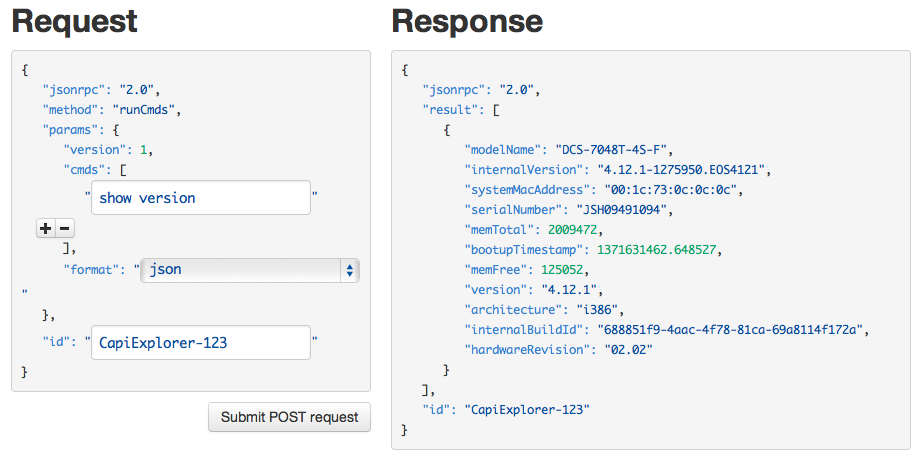Focus the CapiExplorer-123 id input field
Viewport: 920px width, 458px height.
coord(201,343)
